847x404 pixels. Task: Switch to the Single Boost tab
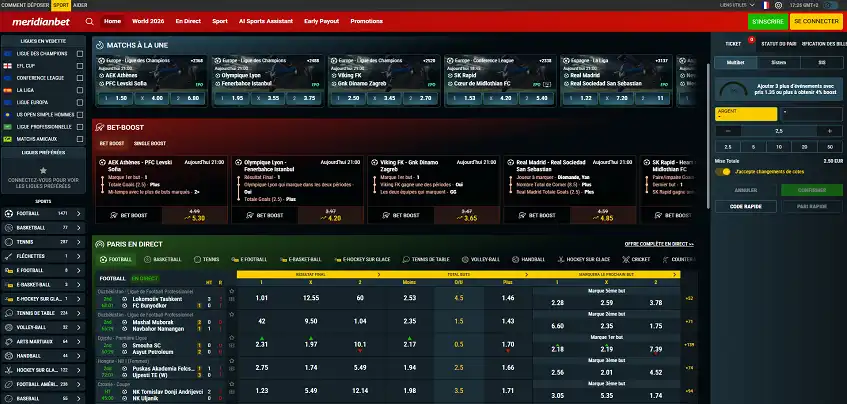point(150,144)
